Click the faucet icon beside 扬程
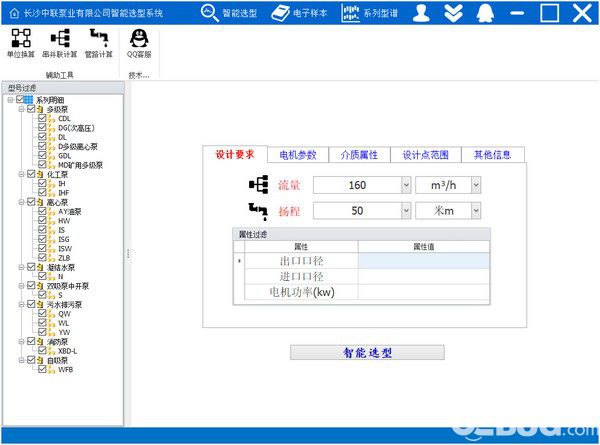The height and width of the screenshot is (445, 600). click(258, 211)
